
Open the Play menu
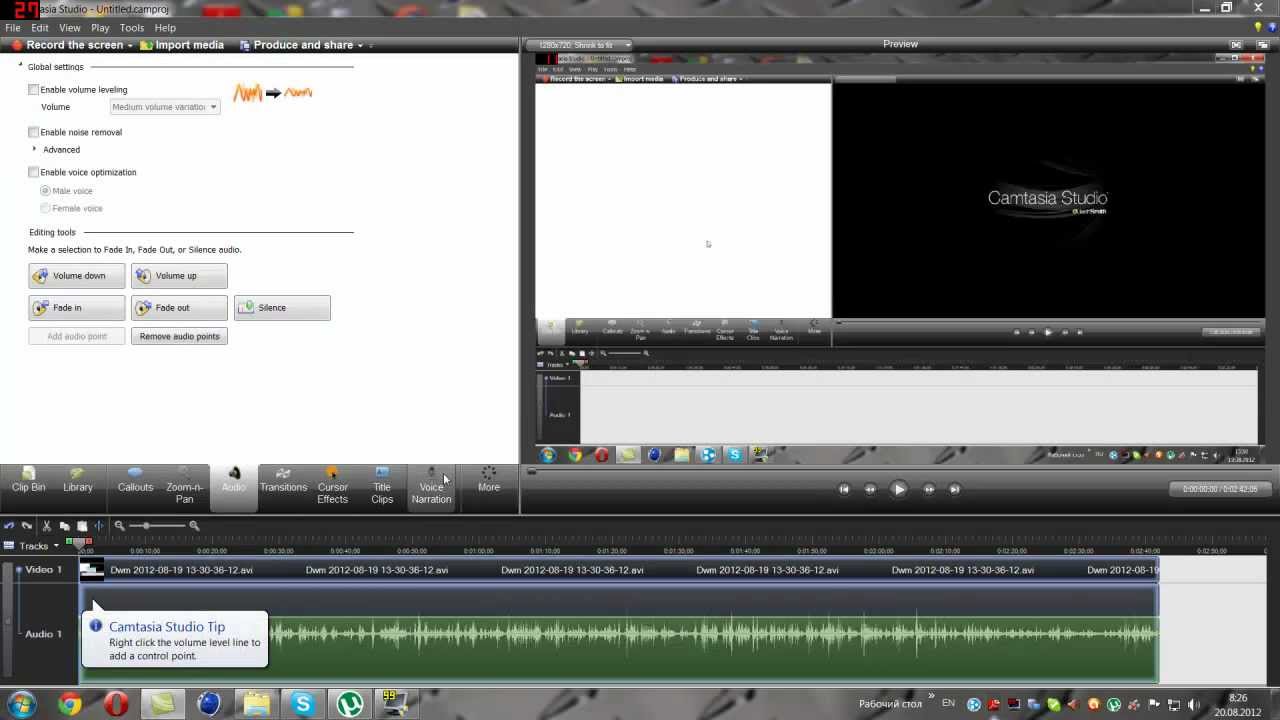point(100,28)
